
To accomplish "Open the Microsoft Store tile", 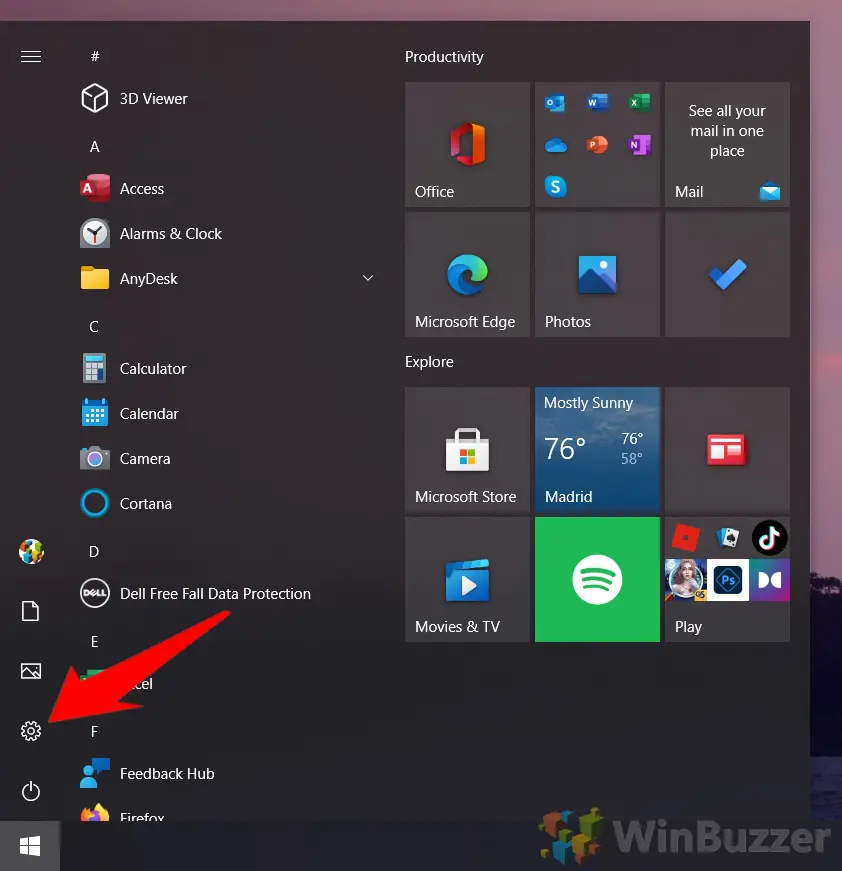I will 467,449.
